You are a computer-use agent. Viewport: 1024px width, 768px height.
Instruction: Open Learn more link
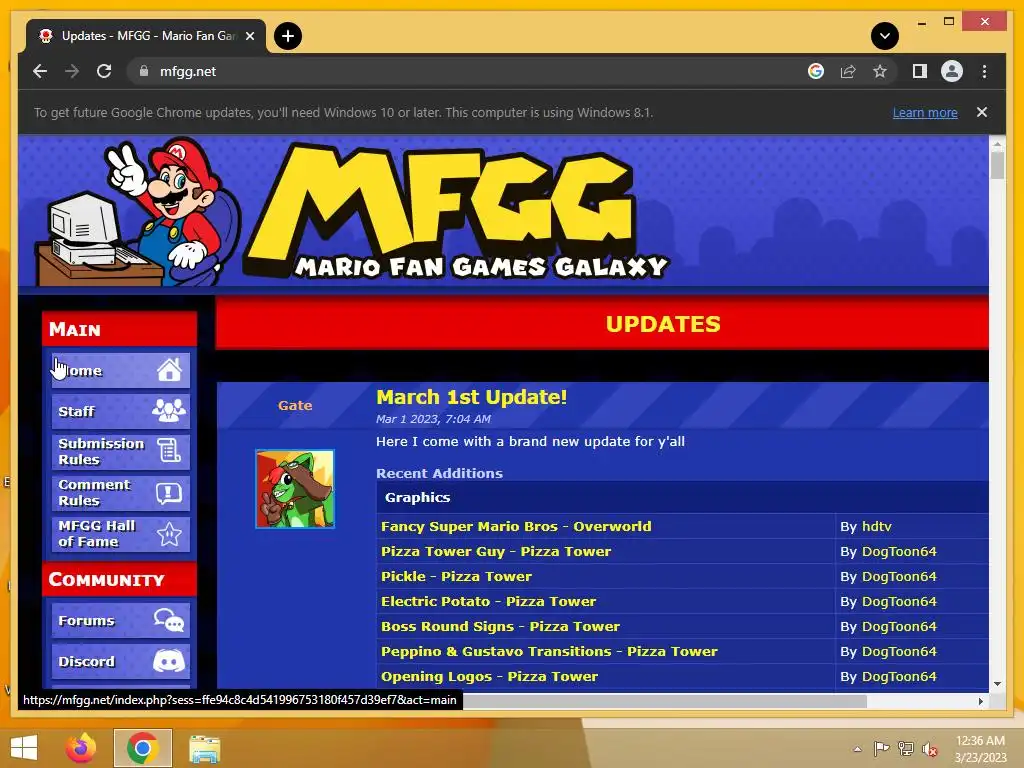tap(925, 112)
